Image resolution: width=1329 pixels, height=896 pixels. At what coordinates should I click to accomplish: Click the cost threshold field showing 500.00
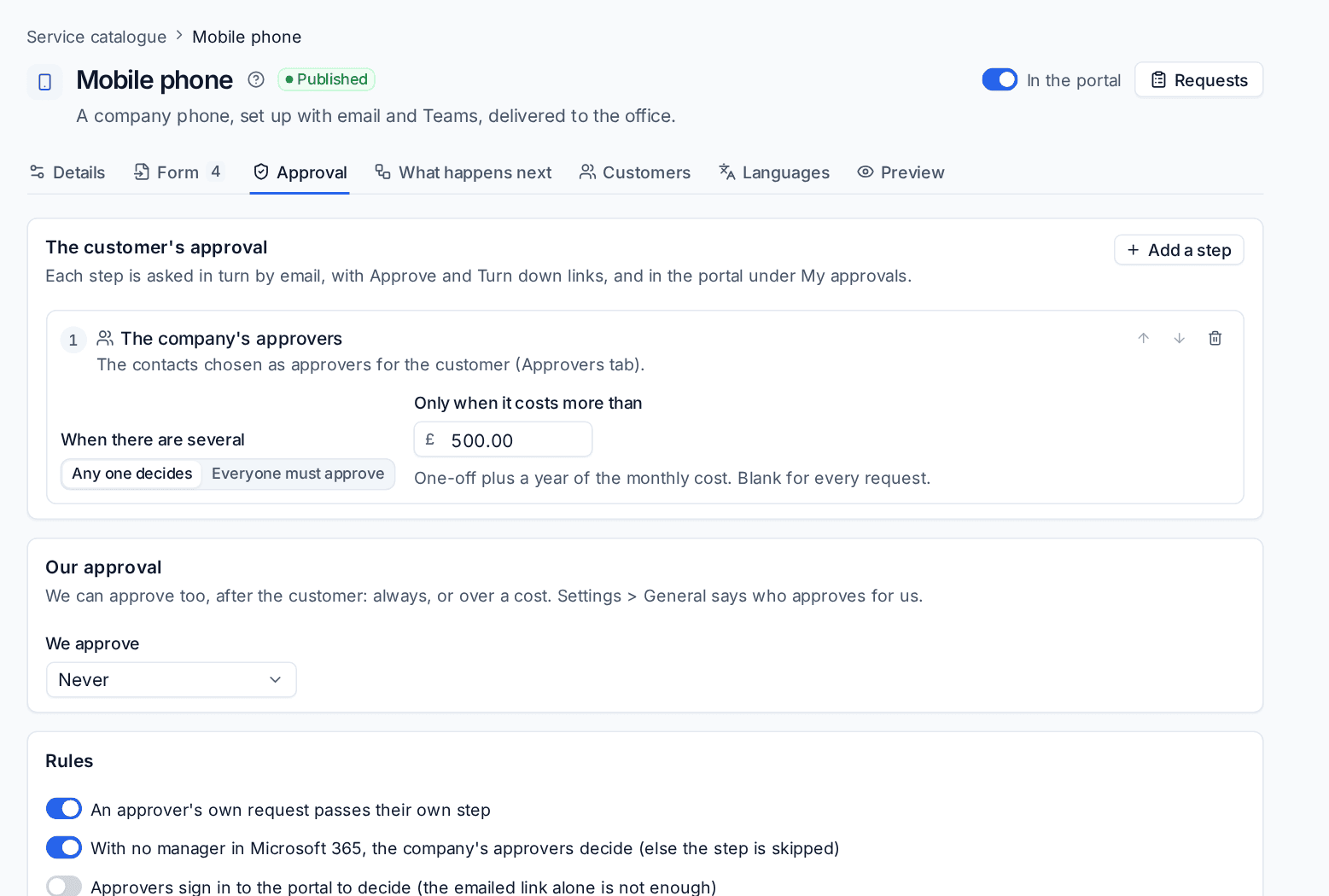504,439
